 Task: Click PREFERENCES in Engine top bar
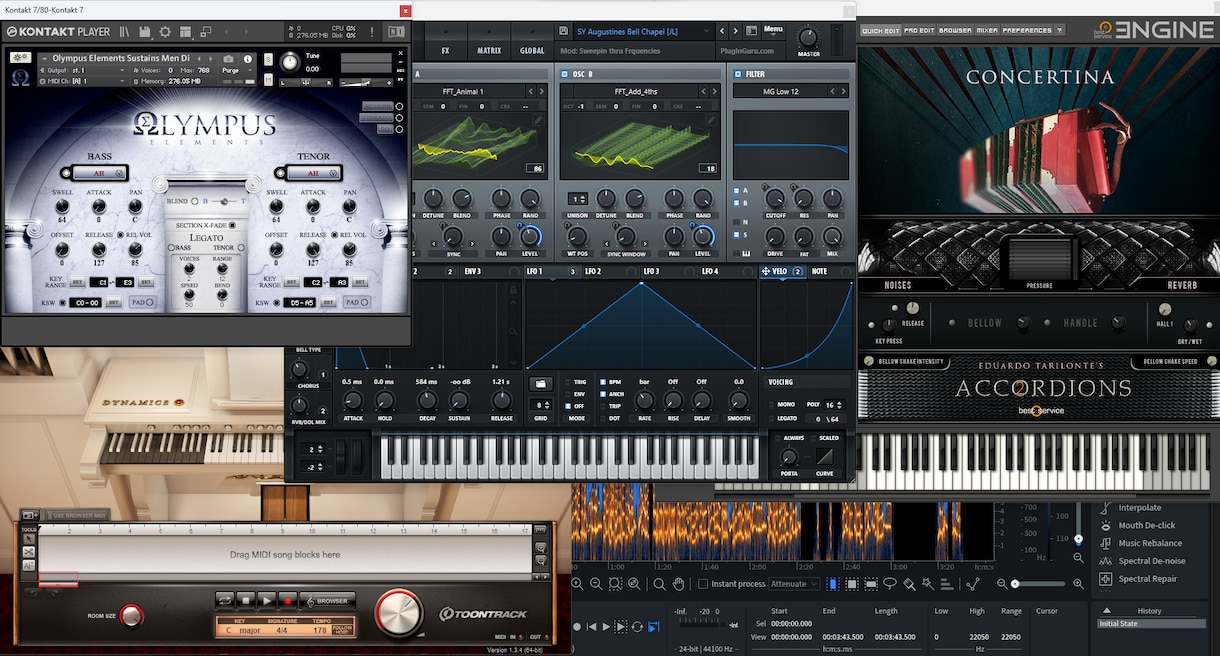pos(1027,31)
